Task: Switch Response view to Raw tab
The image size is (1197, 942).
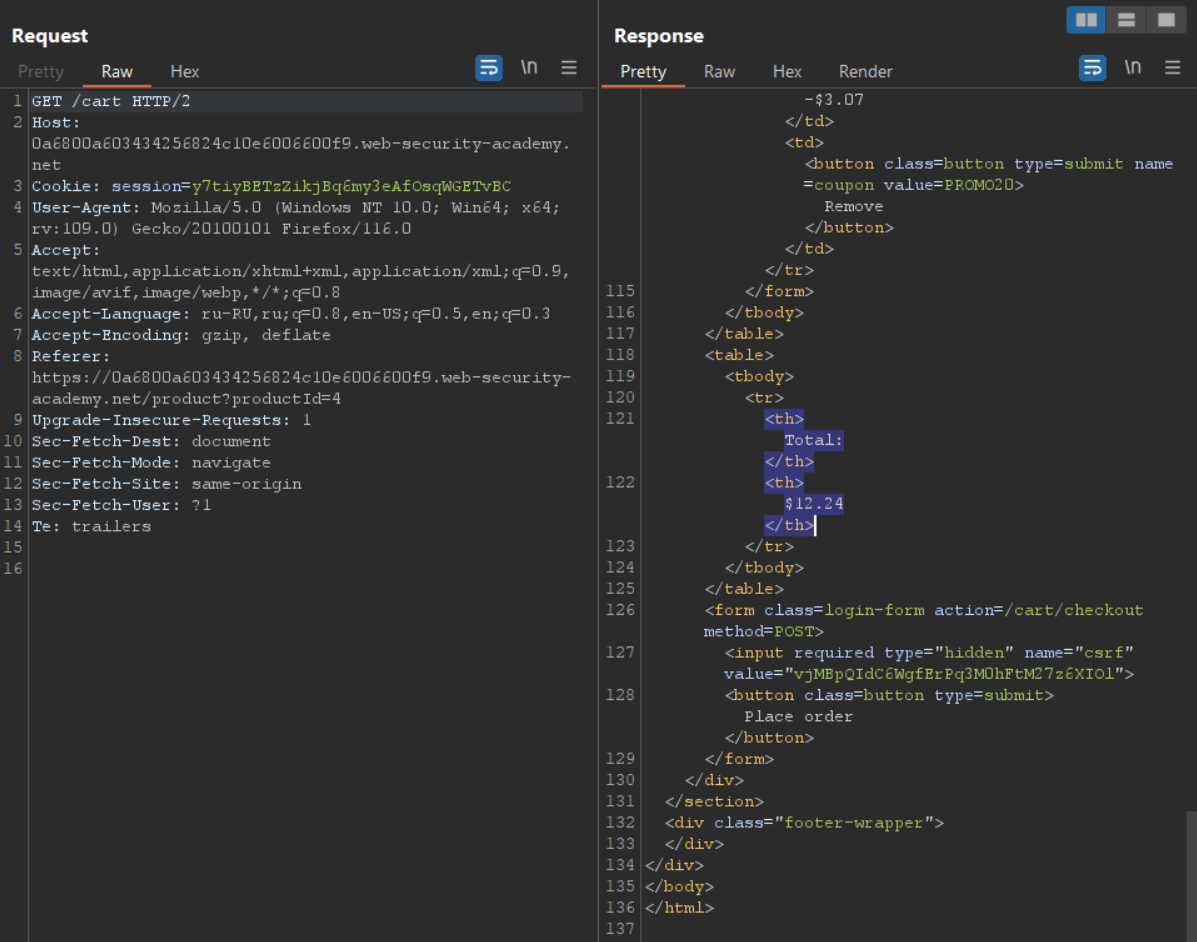Action: (x=719, y=72)
